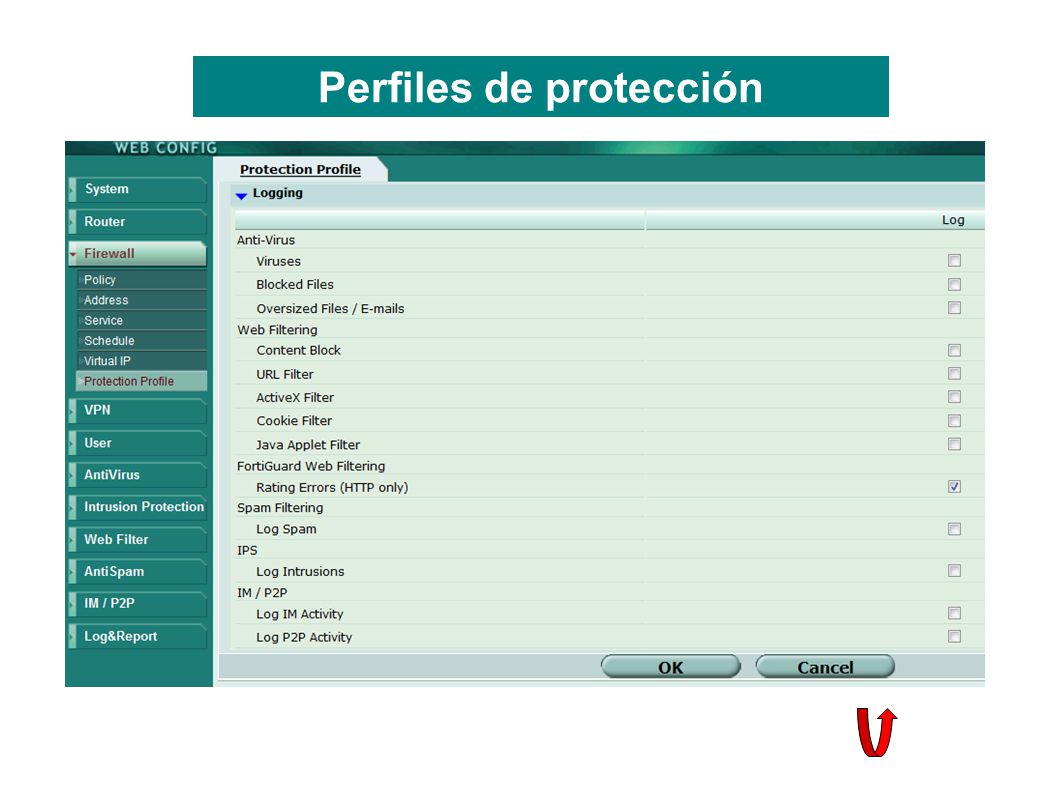Collapse the Logging section blue arrow

click(x=241, y=195)
